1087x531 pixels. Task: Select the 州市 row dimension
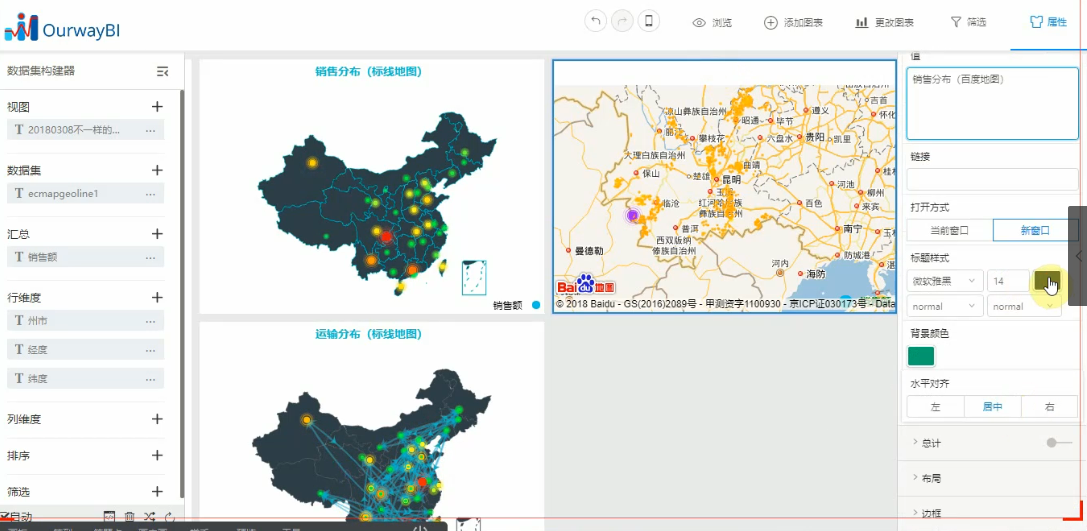85,321
